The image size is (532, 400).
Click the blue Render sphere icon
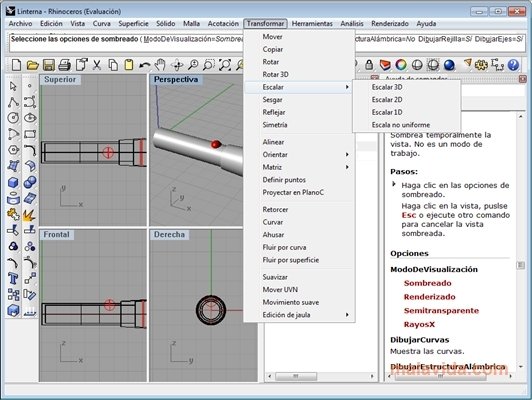click(x=449, y=64)
